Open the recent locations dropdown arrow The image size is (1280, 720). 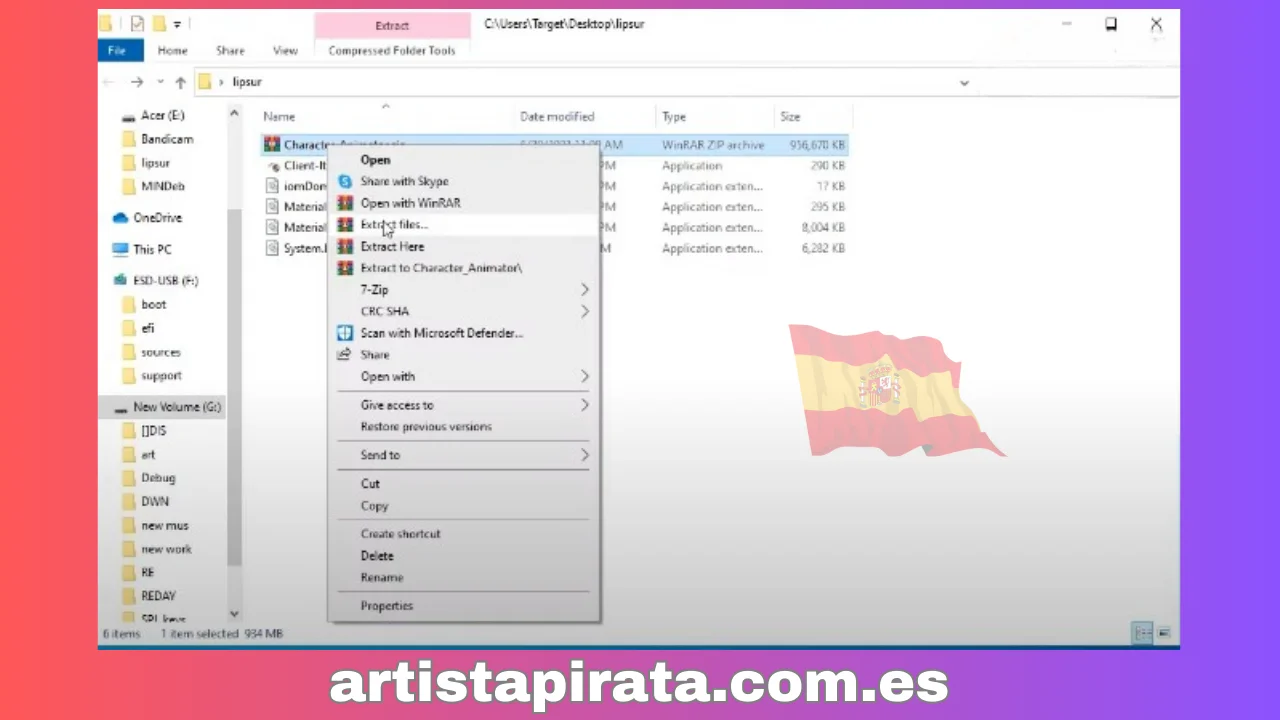click(x=160, y=82)
